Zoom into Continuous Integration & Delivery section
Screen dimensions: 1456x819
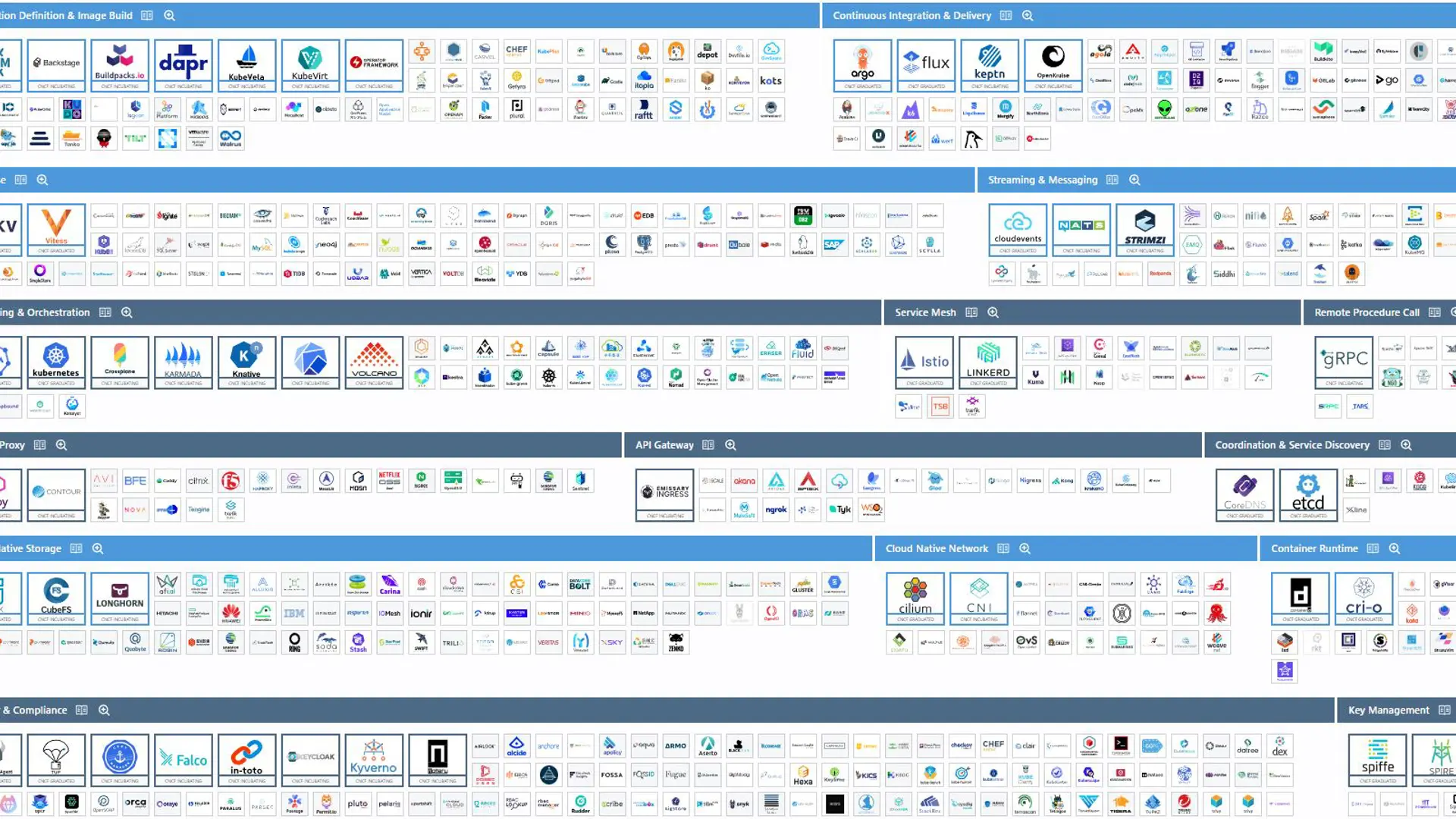point(1028,15)
